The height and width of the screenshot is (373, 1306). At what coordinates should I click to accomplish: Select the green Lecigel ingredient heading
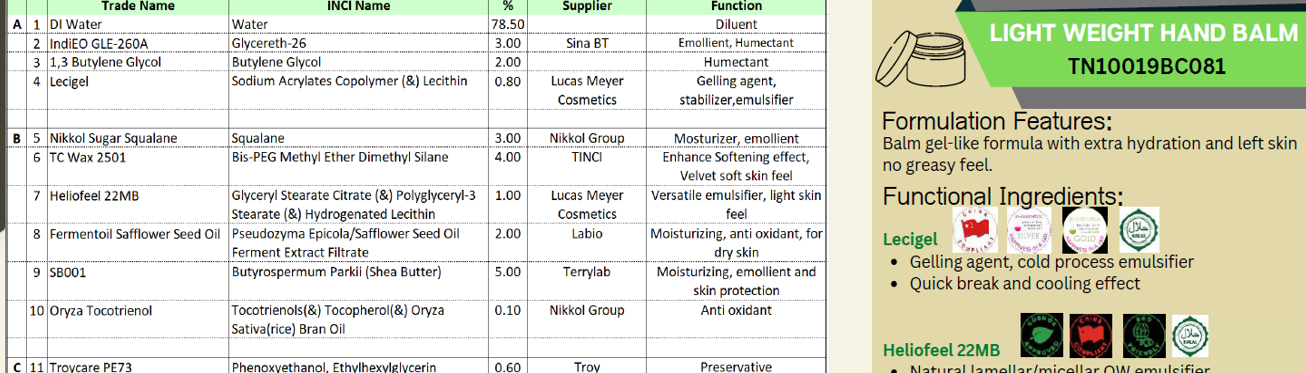click(910, 240)
